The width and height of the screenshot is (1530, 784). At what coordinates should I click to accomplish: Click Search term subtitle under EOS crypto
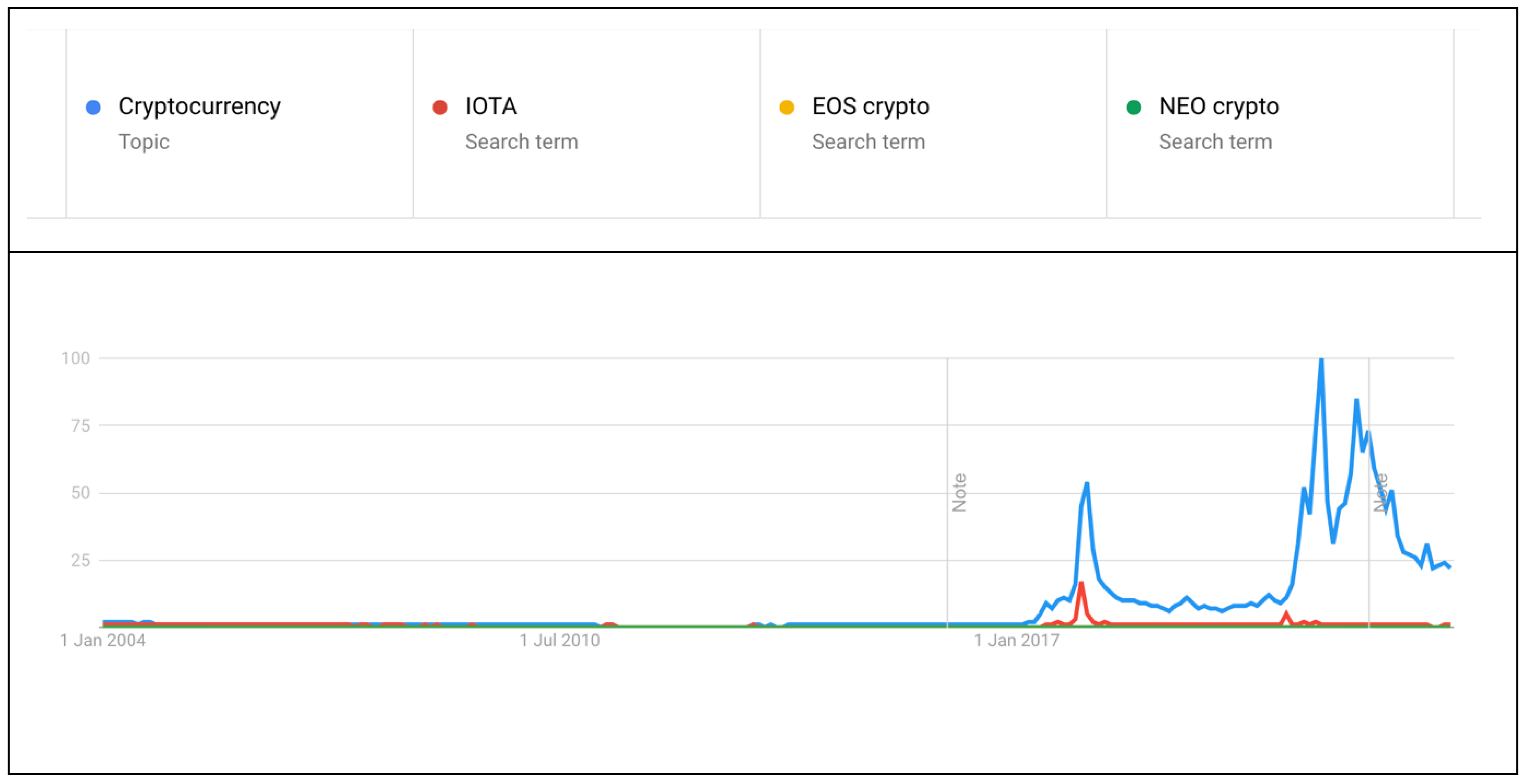tap(868, 142)
